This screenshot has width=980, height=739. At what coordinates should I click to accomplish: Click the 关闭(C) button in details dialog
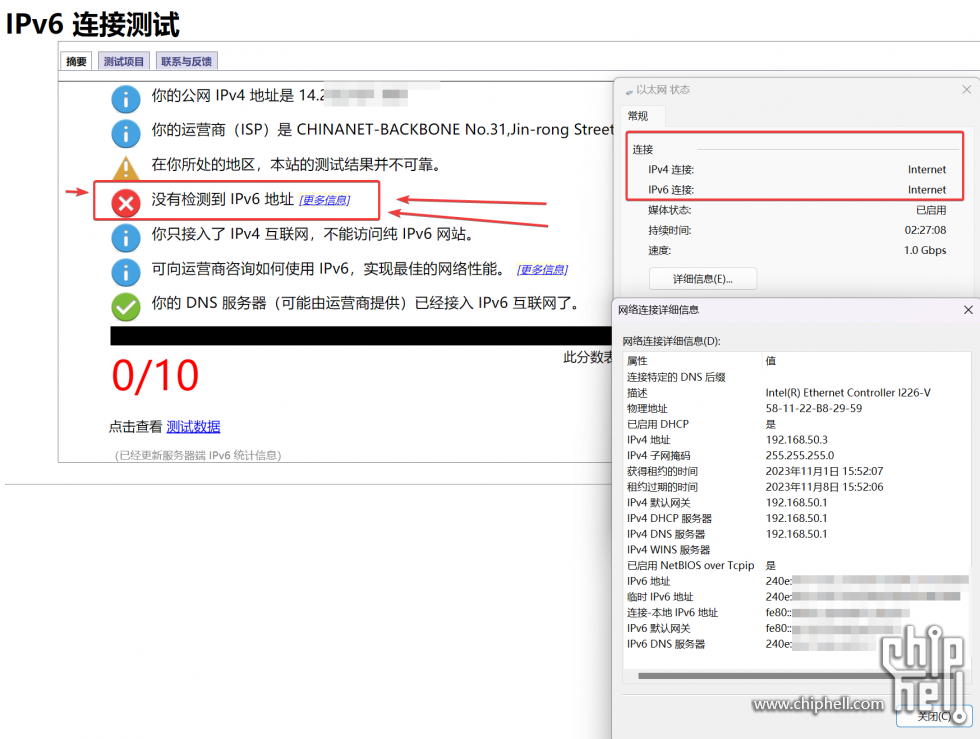click(x=934, y=716)
